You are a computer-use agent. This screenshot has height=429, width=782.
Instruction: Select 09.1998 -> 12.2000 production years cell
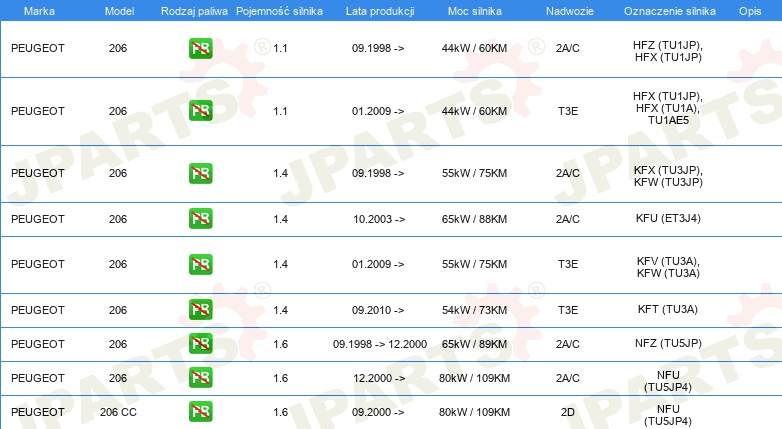coord(380,344)
